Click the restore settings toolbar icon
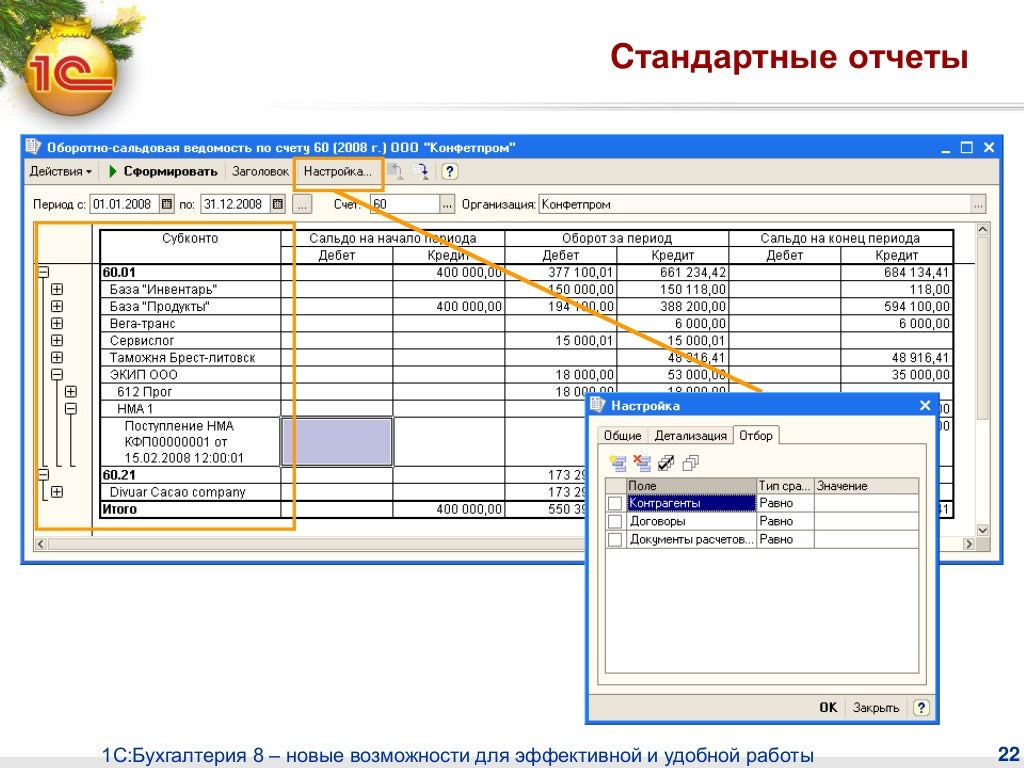The height and width of the screenshot is (768, 1024). pos(395,172)
